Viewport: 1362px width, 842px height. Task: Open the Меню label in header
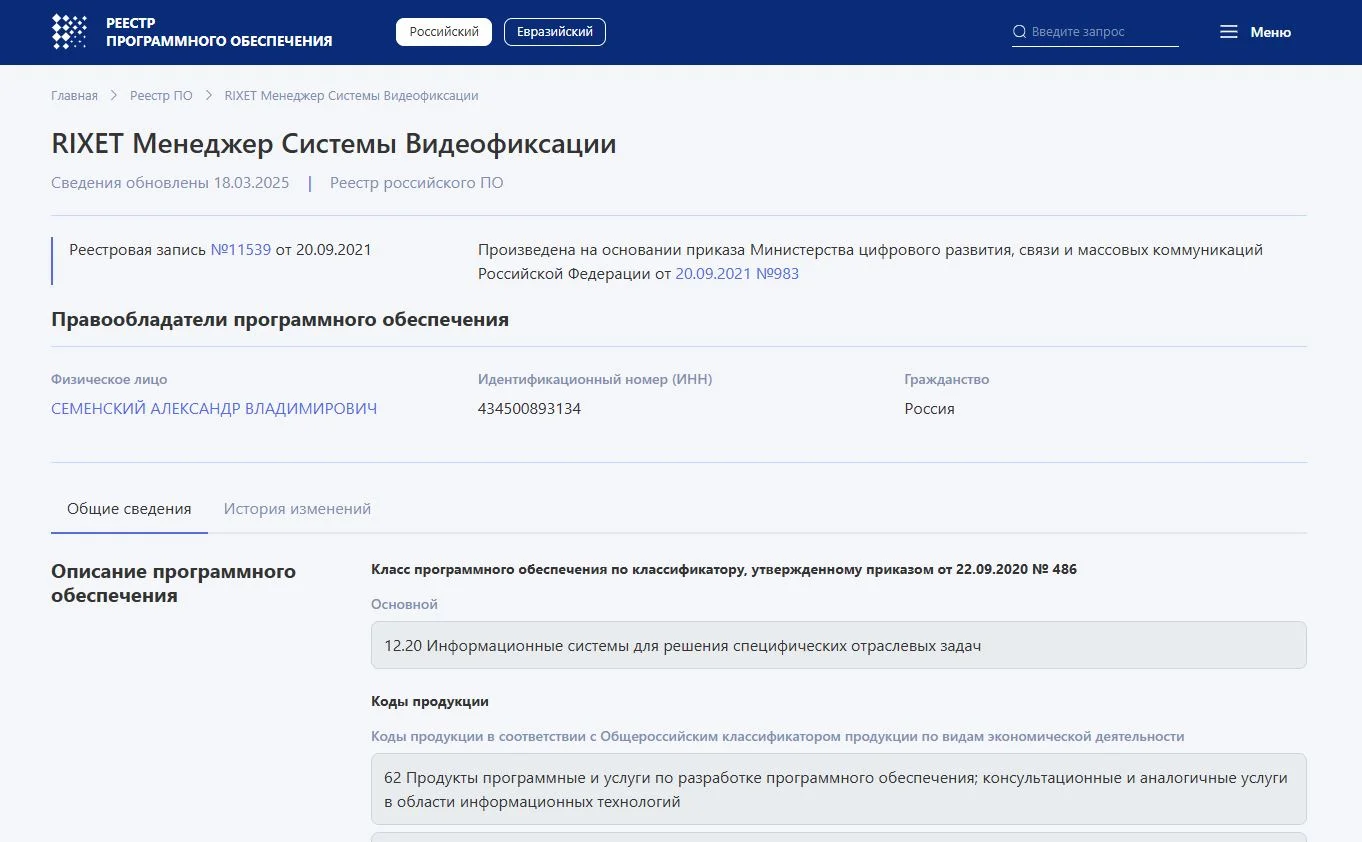(x=1270, y=32)
